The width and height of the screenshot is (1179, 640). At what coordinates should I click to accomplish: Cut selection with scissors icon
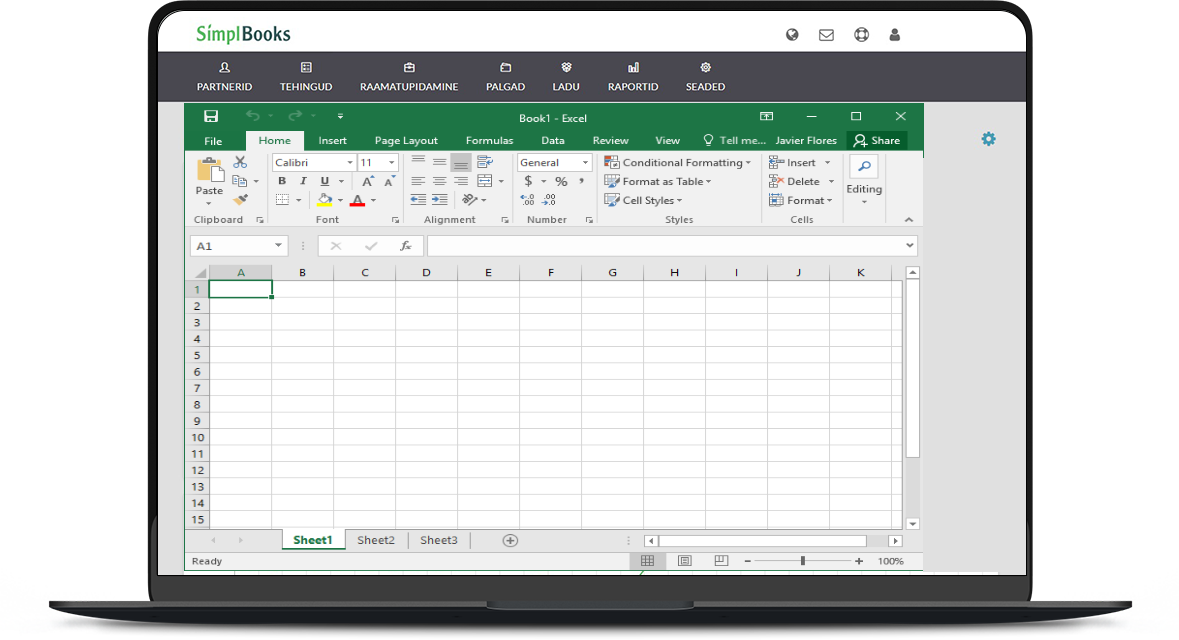[240, 162]
